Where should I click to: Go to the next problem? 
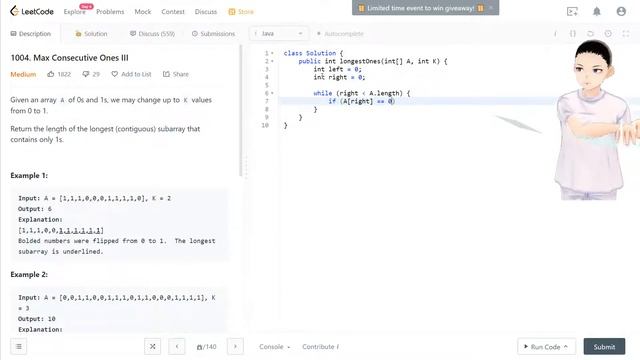(x=235, y=347)
